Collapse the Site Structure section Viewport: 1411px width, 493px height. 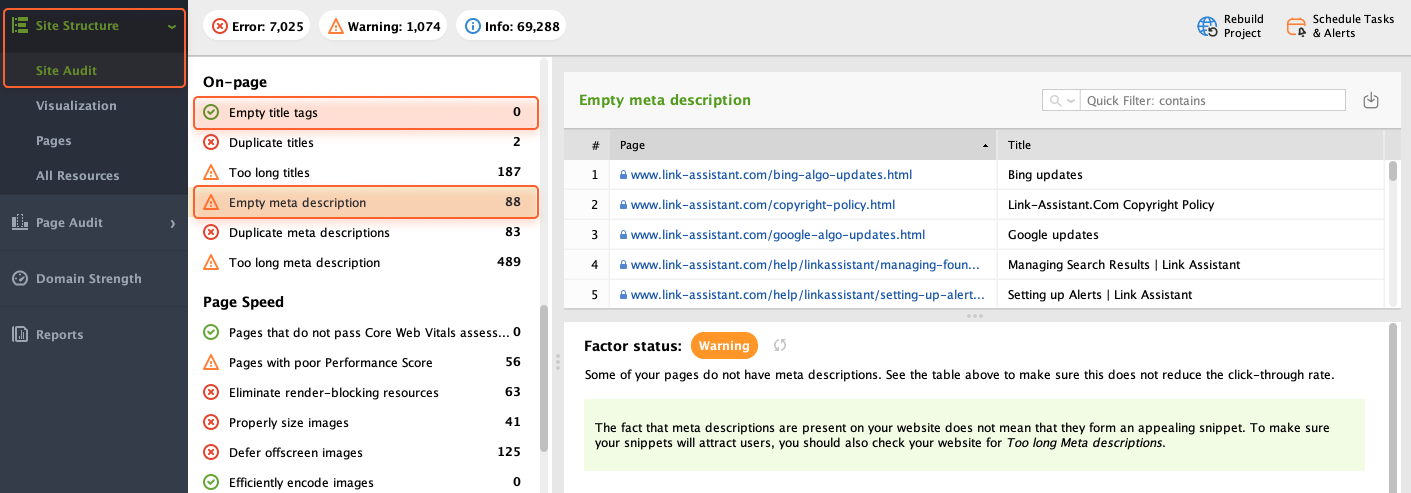coord(172,26)
